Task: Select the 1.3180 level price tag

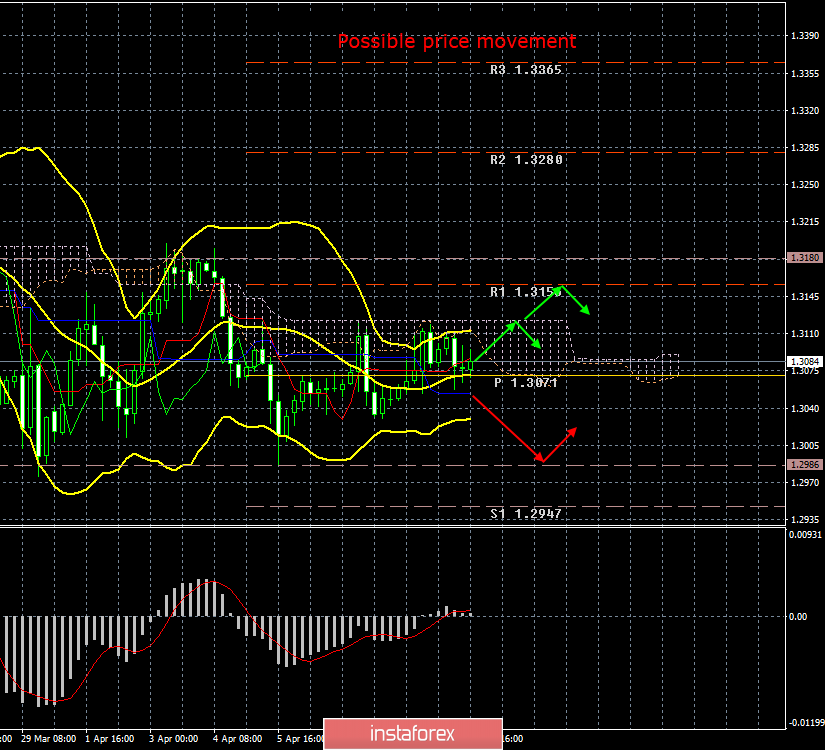Action: click(x=804, y=258)
